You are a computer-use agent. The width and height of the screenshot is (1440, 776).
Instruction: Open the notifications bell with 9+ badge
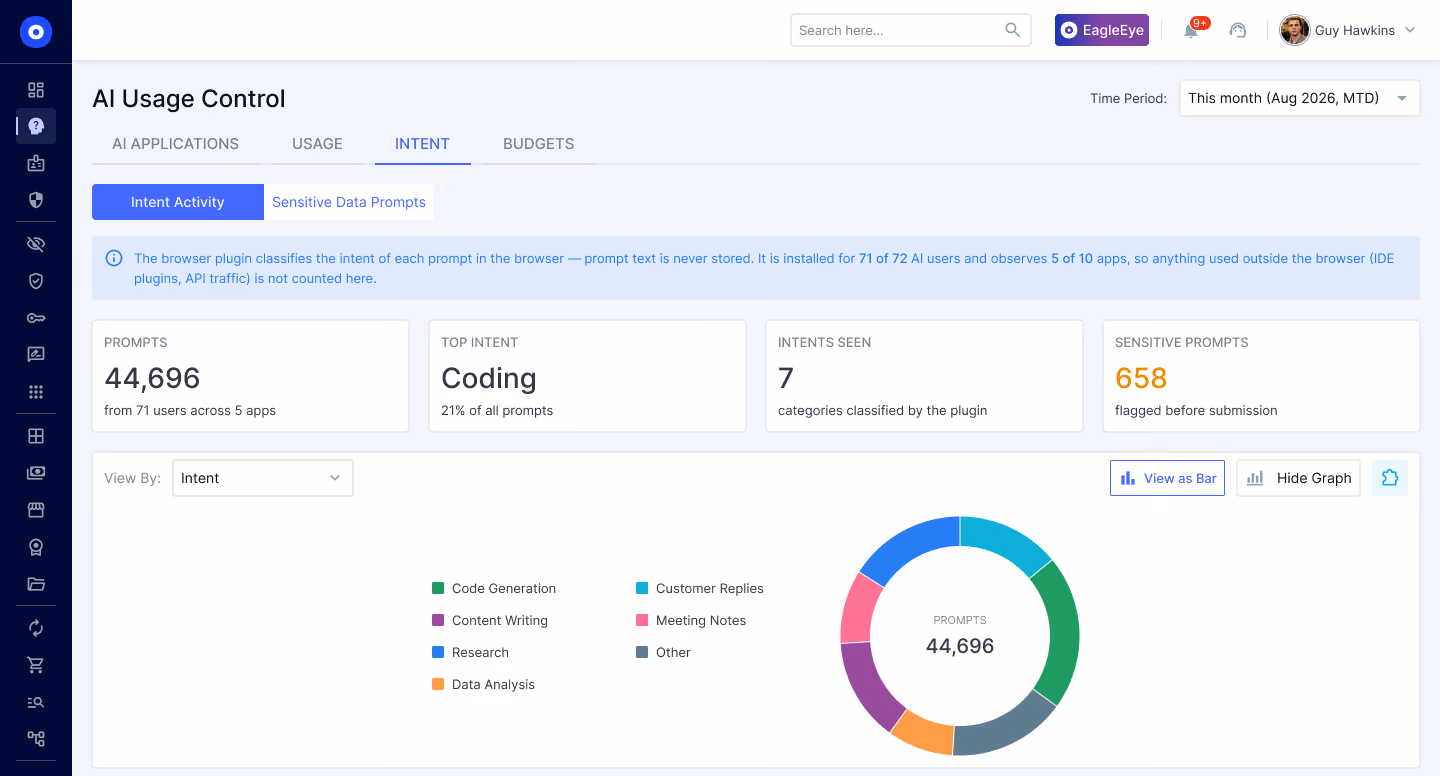1191,30
